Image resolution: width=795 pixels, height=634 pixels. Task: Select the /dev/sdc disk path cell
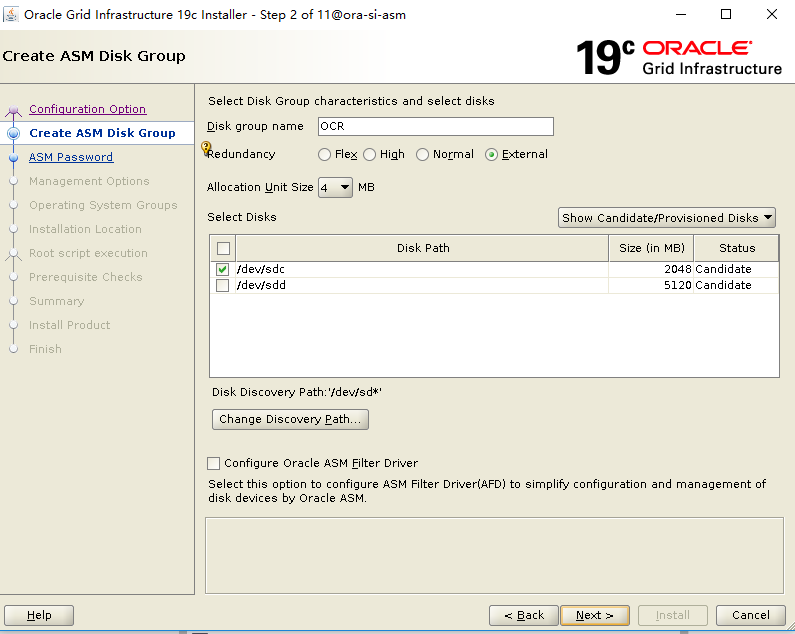pos(422,269)
